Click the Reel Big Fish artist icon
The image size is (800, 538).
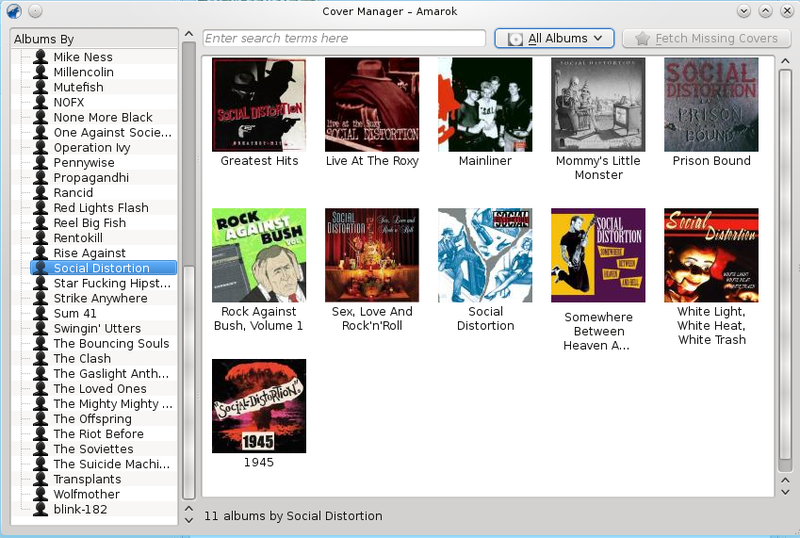(40, 223)
